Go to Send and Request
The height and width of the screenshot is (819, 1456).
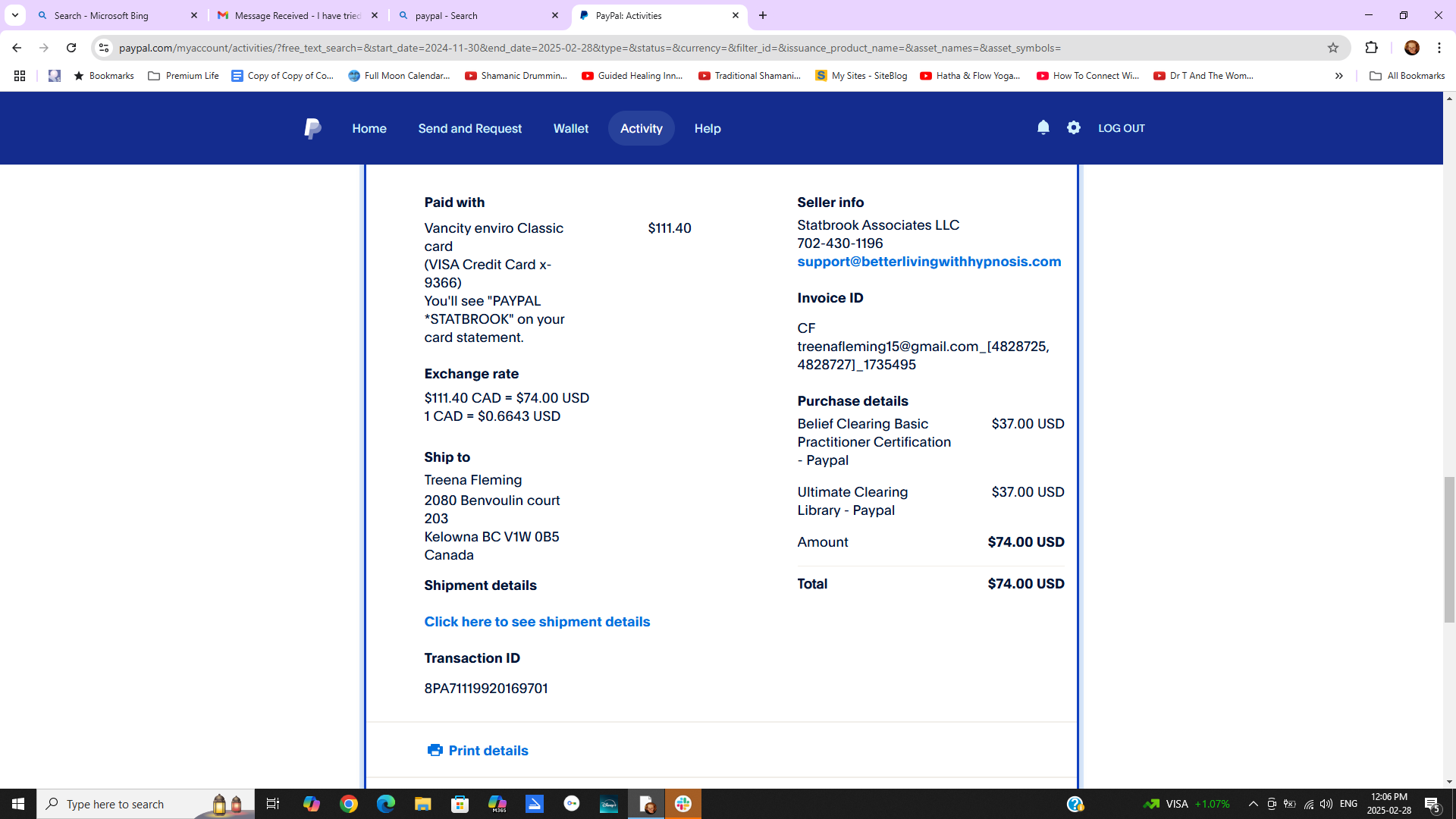click(469, 128)
